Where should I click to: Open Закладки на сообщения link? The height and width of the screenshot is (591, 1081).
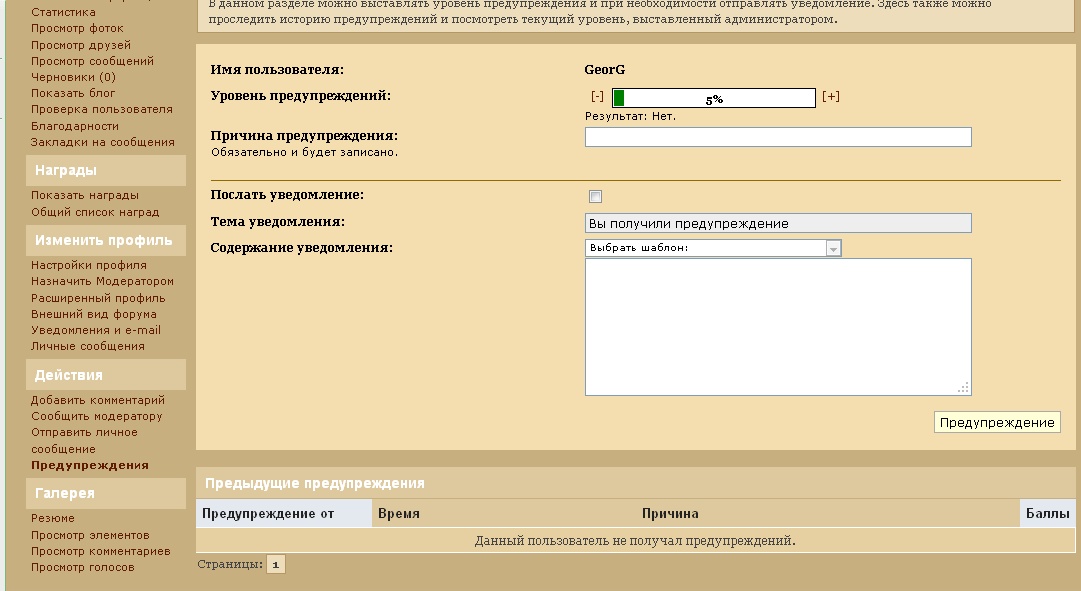(103, 142)
